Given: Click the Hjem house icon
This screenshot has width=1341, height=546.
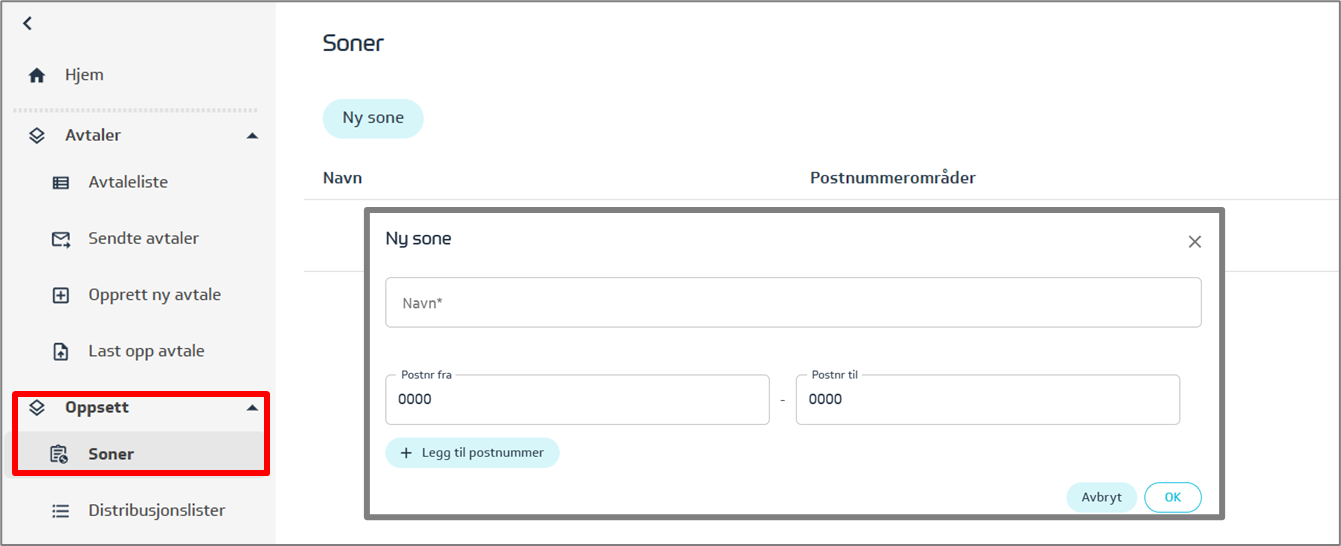Looking at the screenshot, I should coord(37,75).
